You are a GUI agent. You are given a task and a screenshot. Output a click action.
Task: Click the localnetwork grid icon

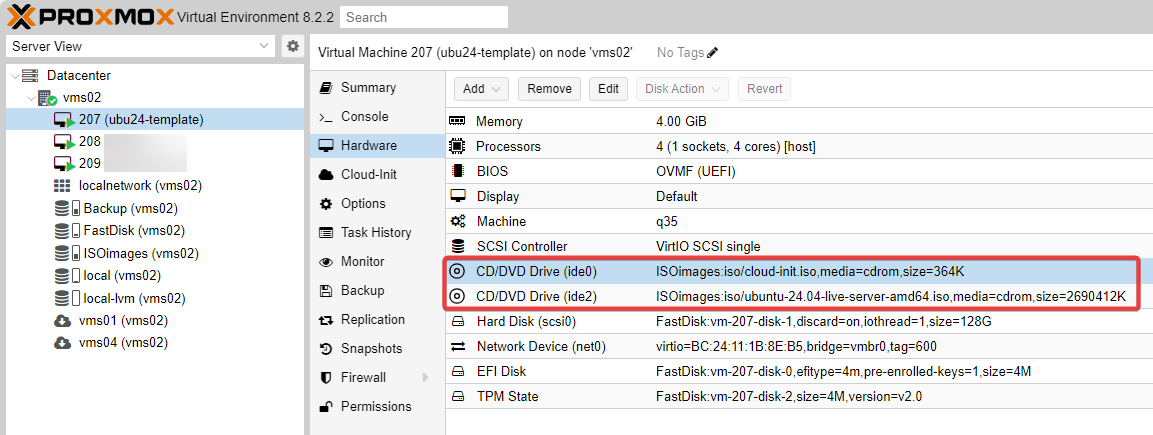click(62, 186)
